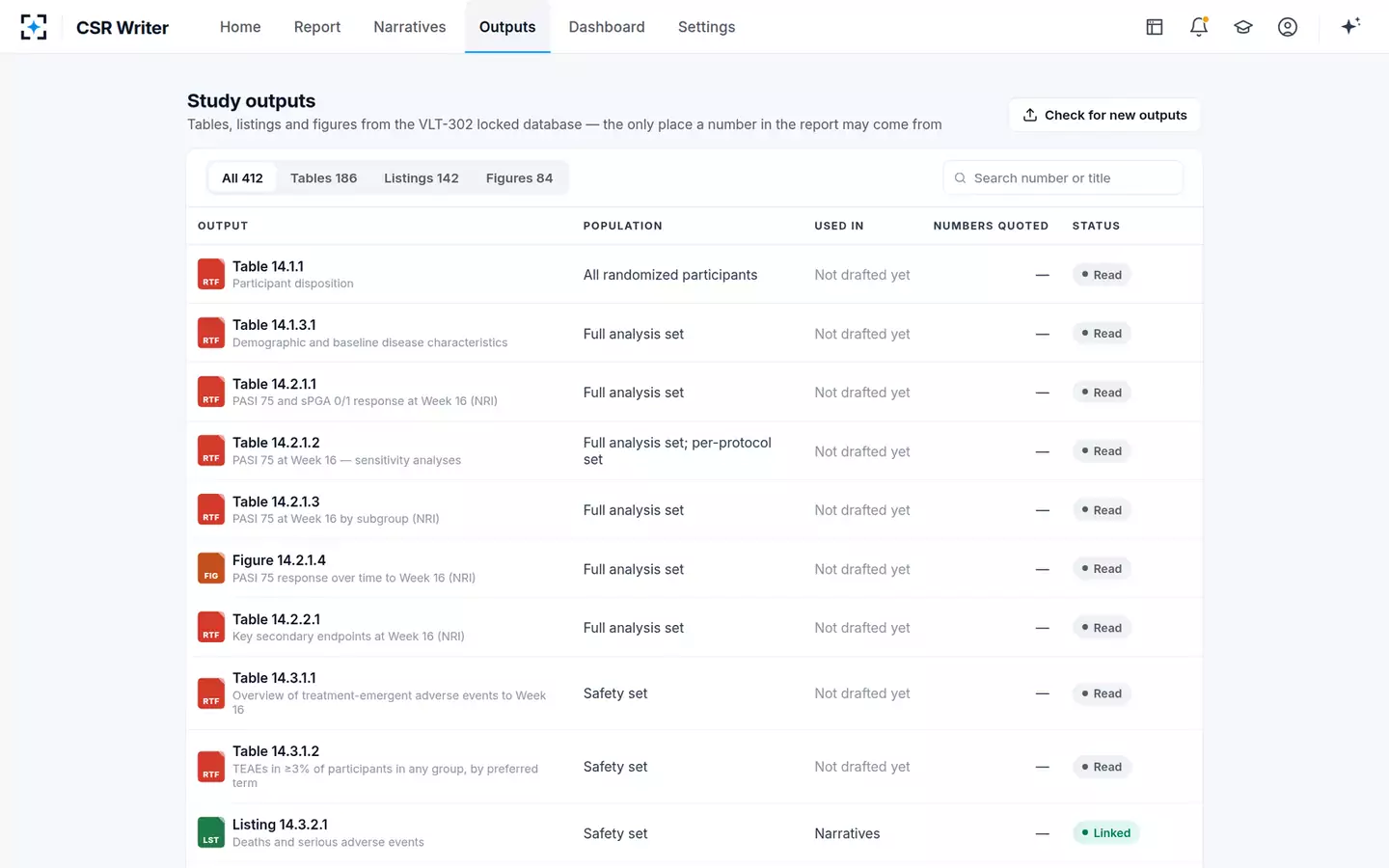Go to the Home nav tab
Screen dimensions: 1389x868
pyautogui.click(x=240, y=27)
